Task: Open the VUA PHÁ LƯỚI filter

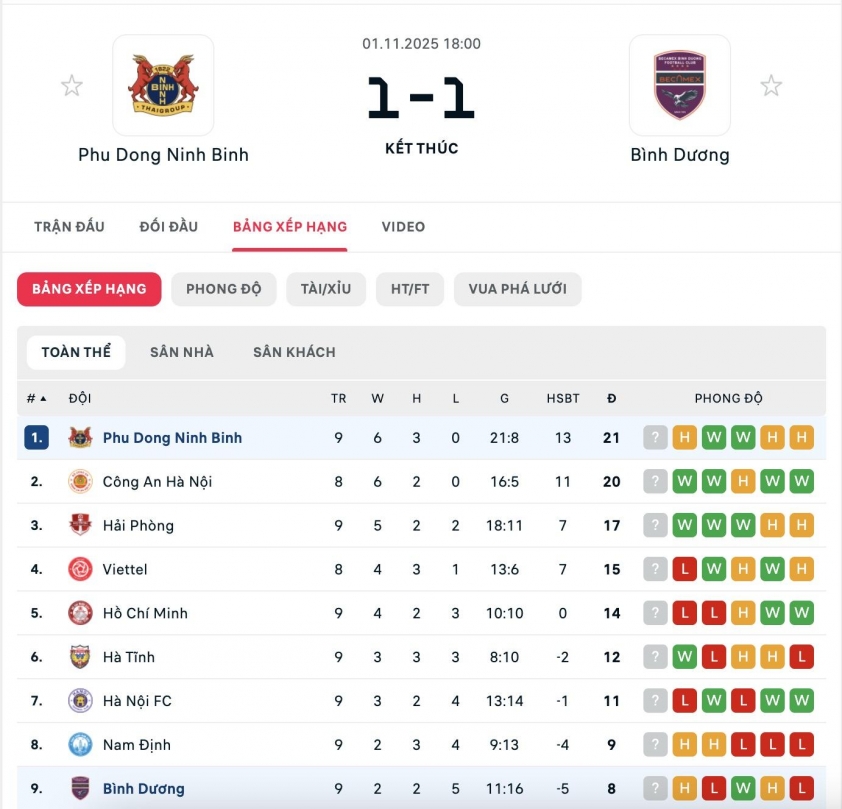Action: [518, 289]
